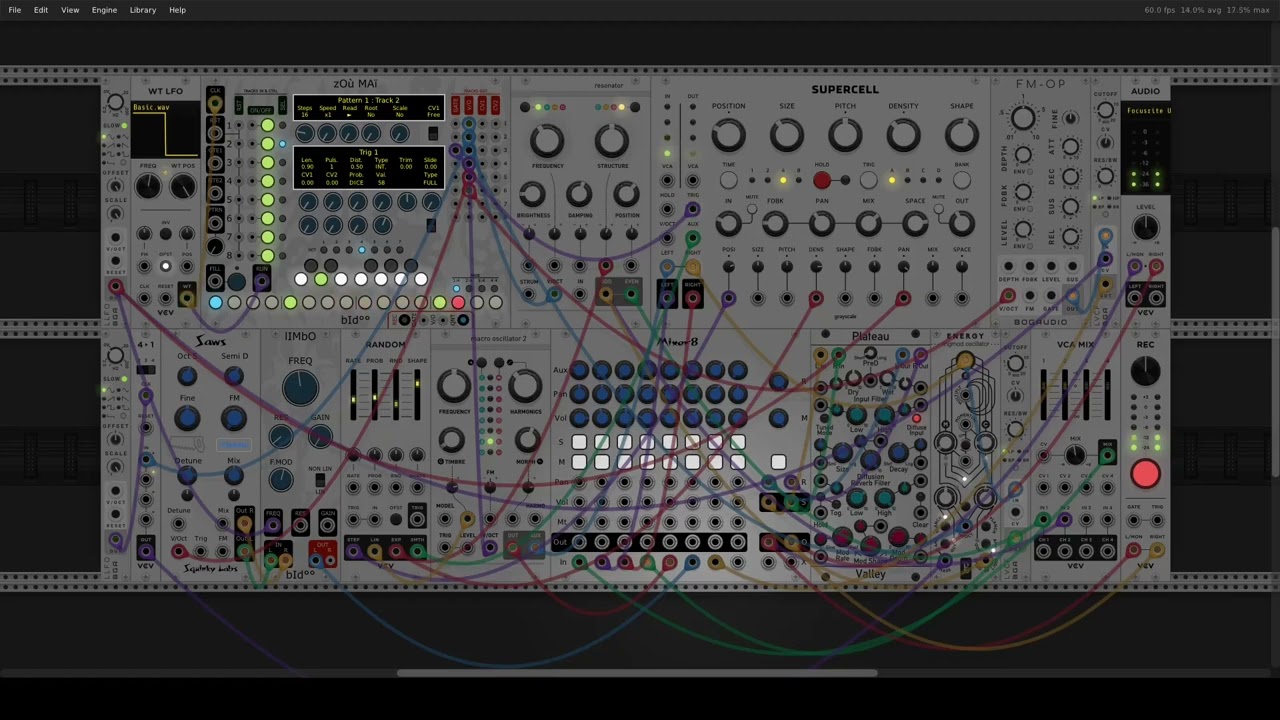Click the Supercell POSITION knob
1280x720 pixels.
(x=729, y=135)
